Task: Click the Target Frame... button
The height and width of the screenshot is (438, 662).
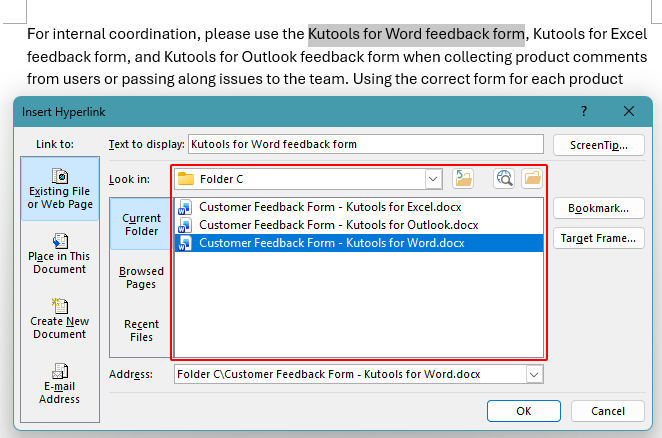Action: click(x=599, y=238)
